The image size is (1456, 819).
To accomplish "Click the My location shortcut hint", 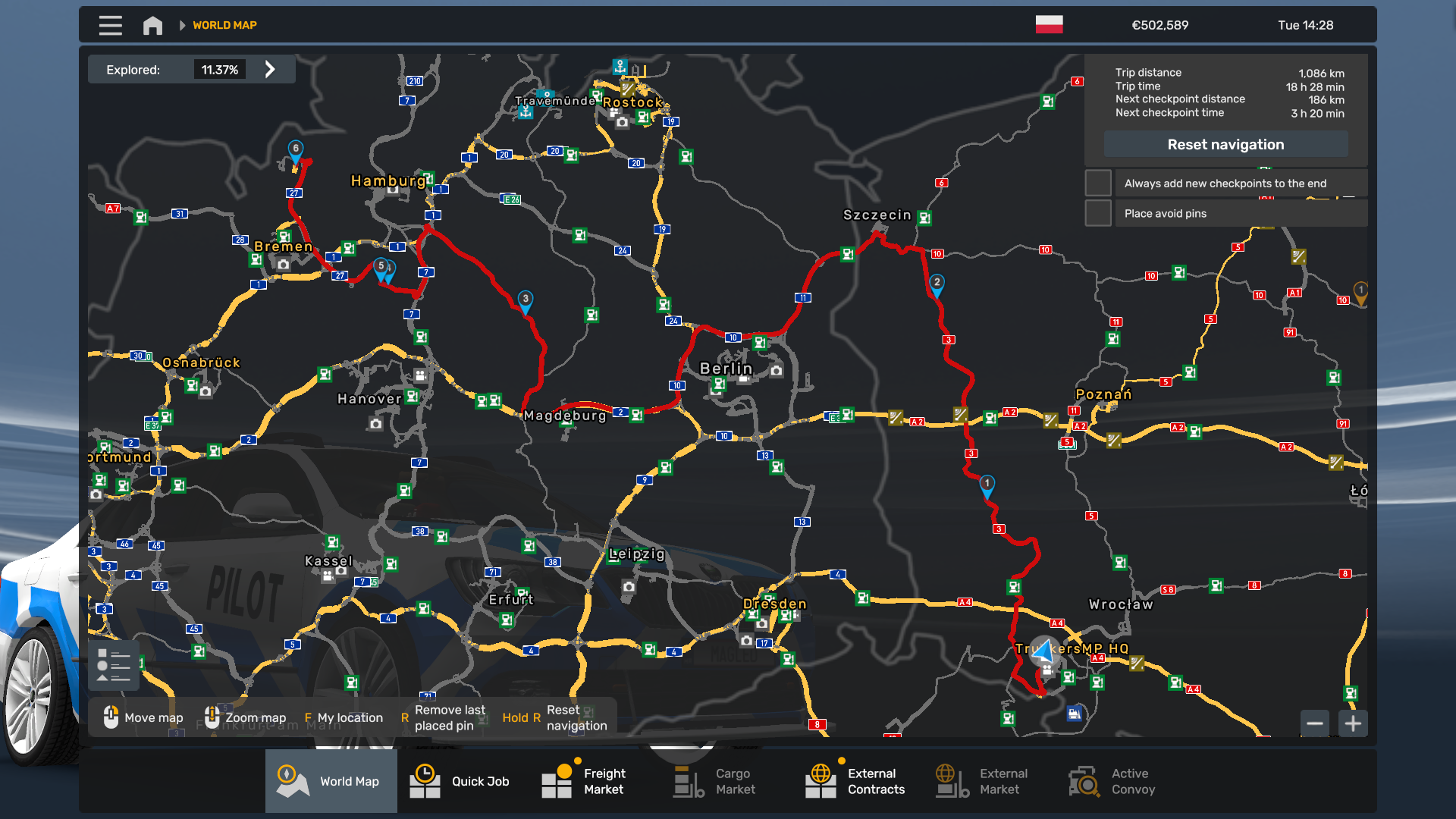I will pos(344,717).
